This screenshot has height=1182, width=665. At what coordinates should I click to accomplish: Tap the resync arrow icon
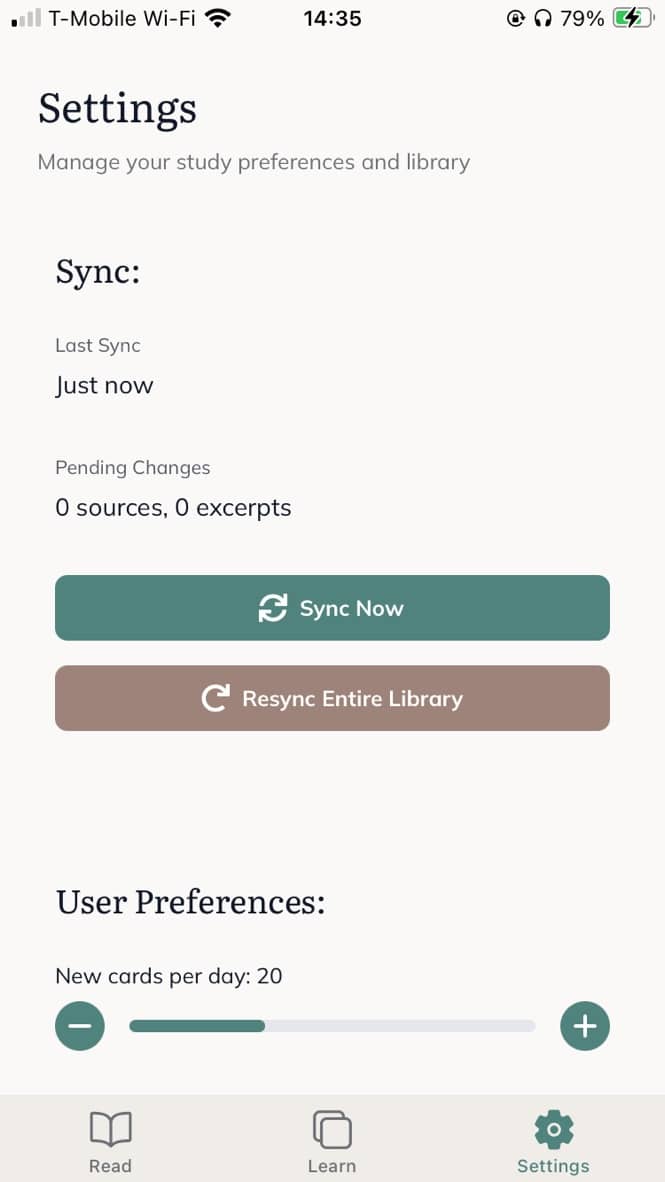214,698
